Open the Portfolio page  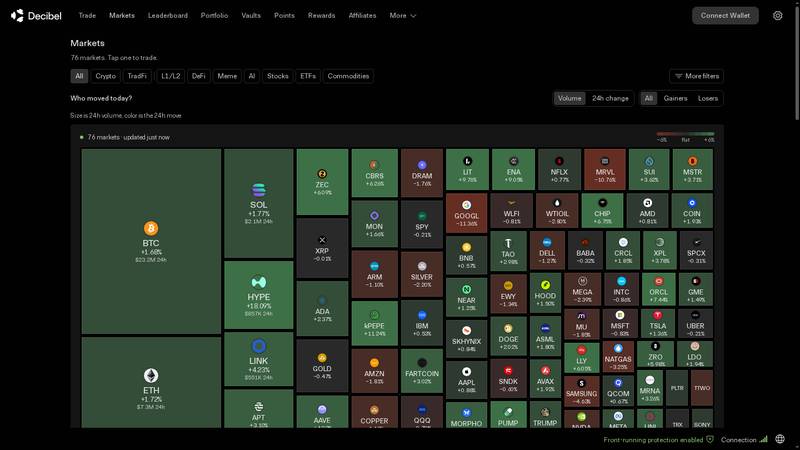point(214,16)
